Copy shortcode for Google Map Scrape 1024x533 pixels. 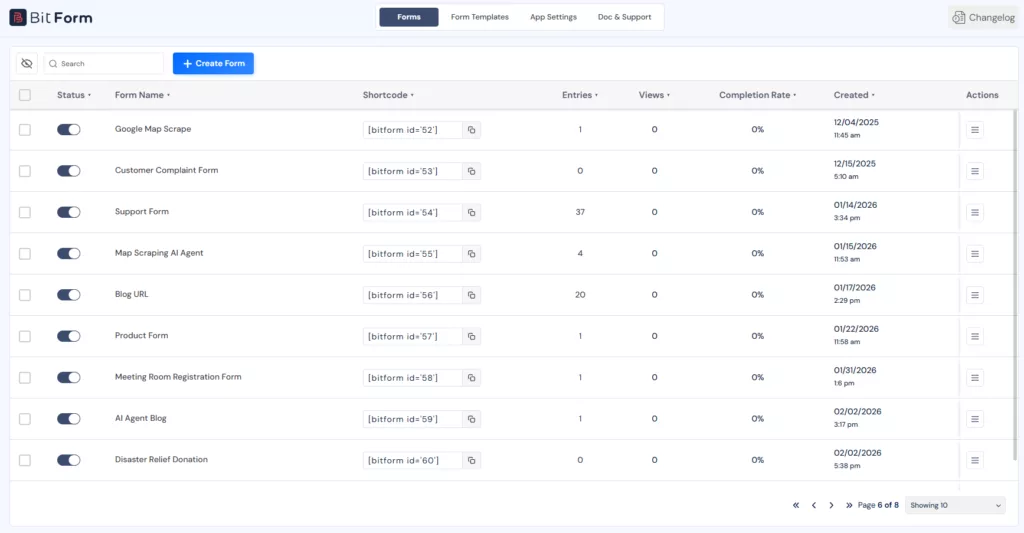pyautogui.click(x=472, y=130)
